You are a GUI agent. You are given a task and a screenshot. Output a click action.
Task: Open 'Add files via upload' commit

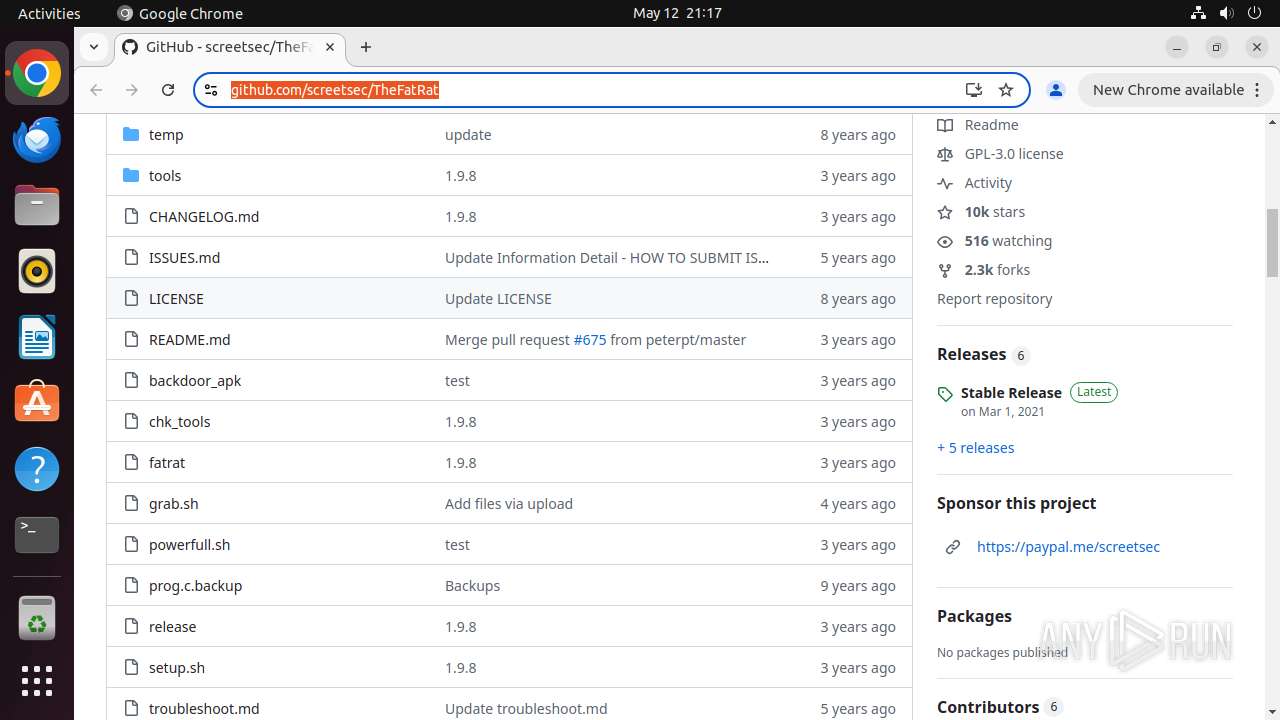tap(509, 503)
